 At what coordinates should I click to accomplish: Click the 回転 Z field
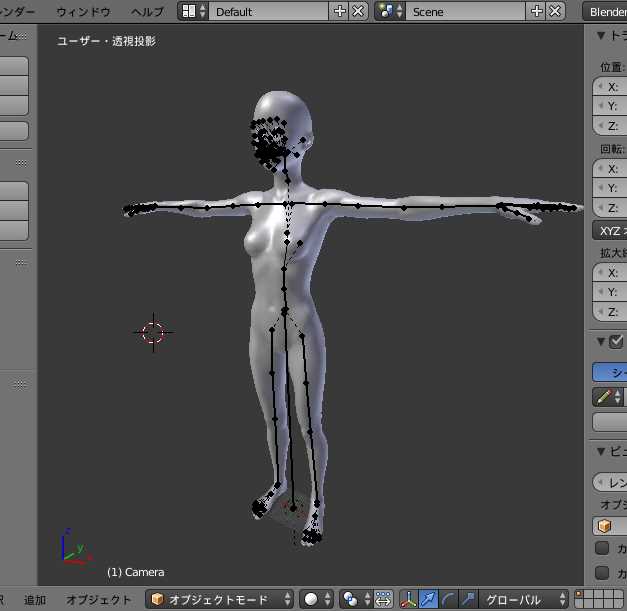(x=610, y=208)
